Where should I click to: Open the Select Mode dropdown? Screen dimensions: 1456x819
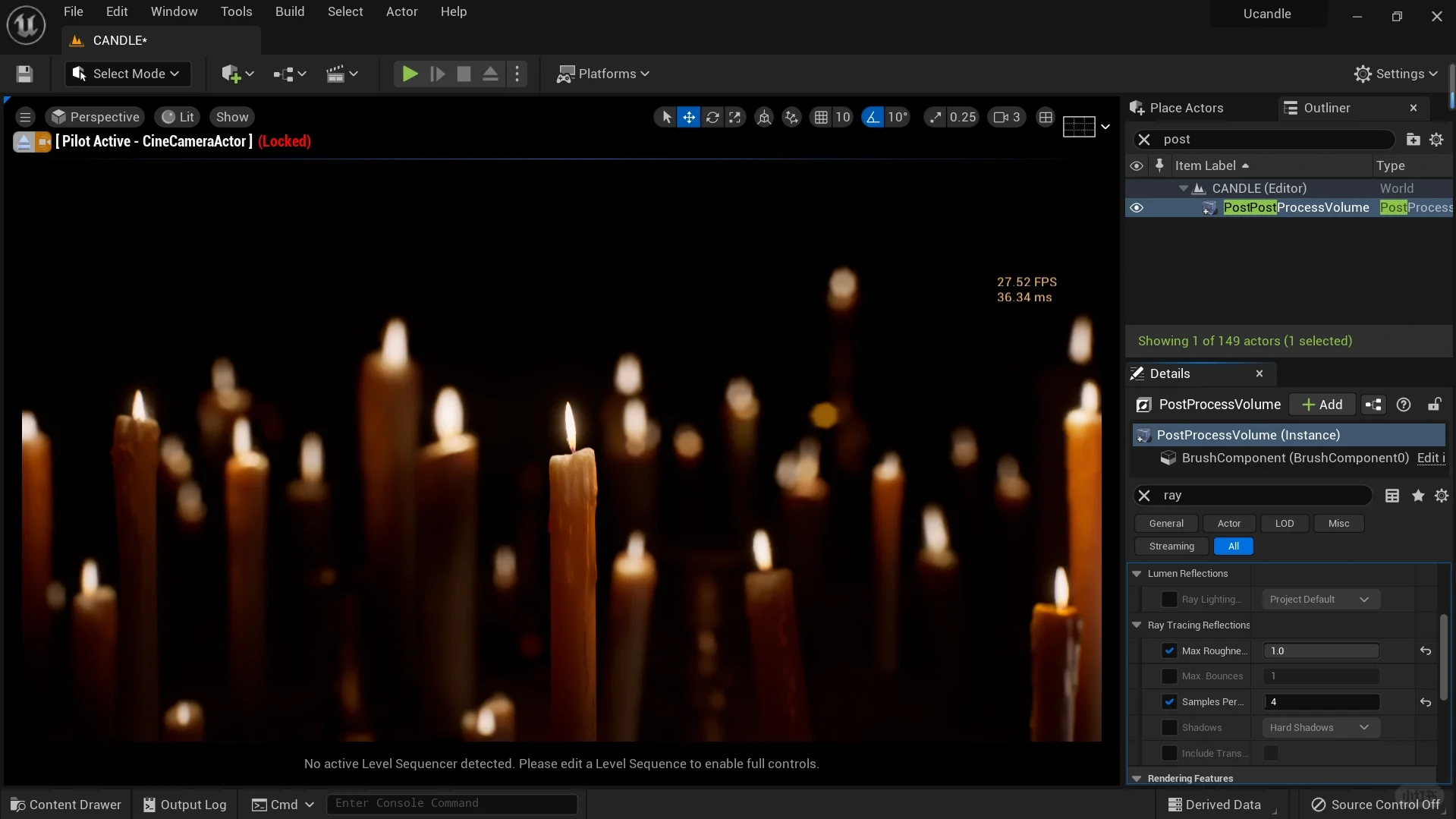127,74
